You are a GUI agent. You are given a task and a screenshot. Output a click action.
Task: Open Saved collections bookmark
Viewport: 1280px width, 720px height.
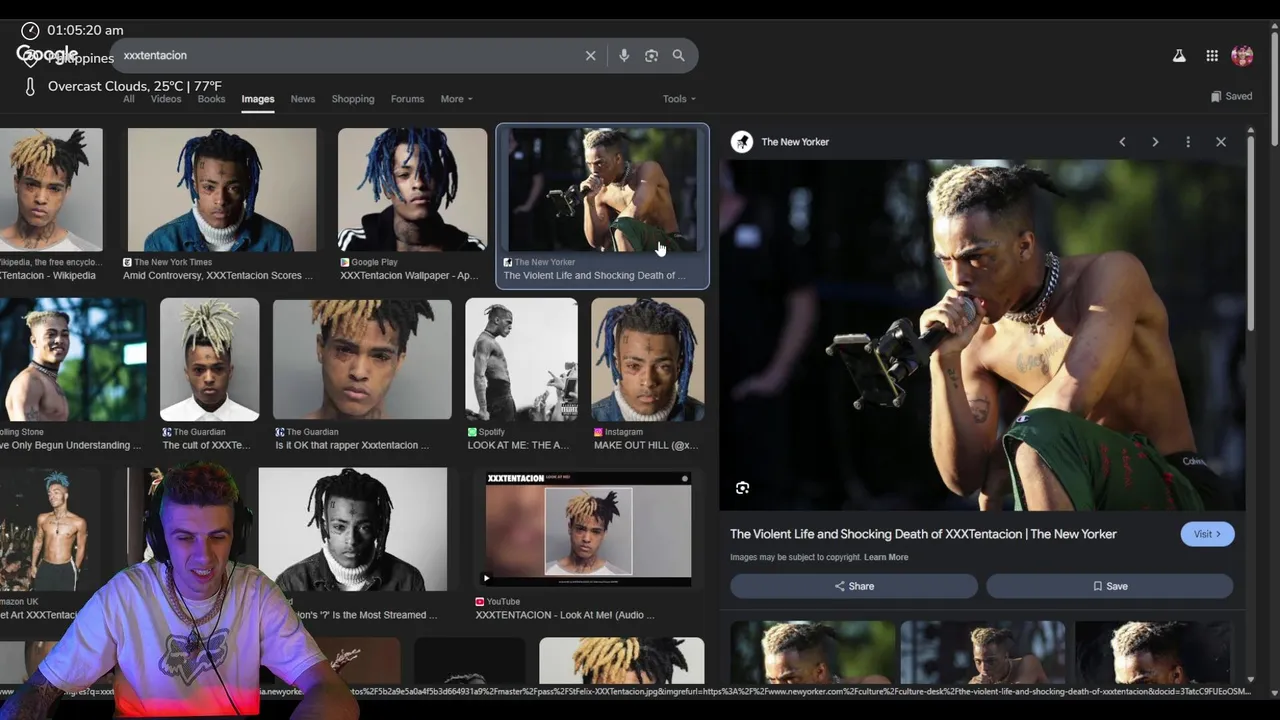(x=1231, y=97)
